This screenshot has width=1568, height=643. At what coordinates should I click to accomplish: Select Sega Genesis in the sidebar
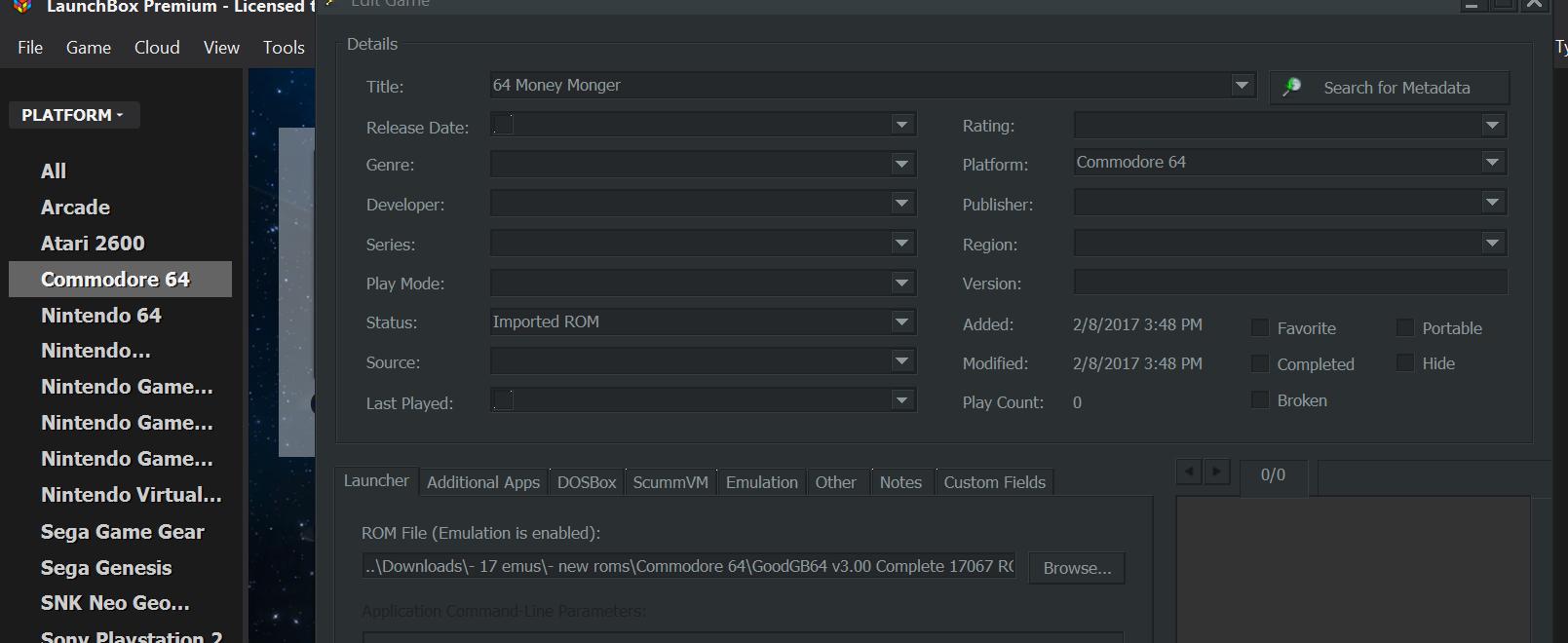tap(106, 568)
